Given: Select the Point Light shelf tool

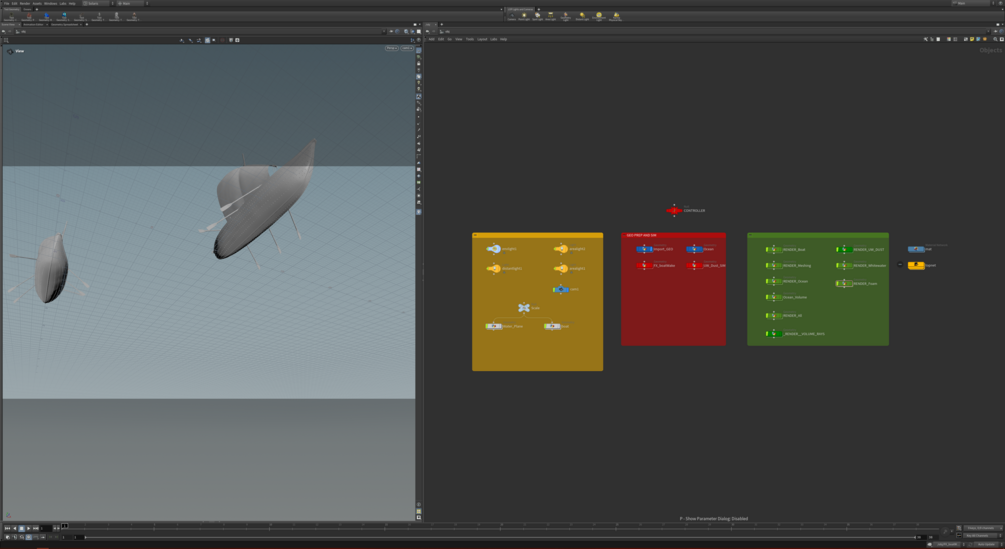Looking at the screenshot, I should point(524,16).
